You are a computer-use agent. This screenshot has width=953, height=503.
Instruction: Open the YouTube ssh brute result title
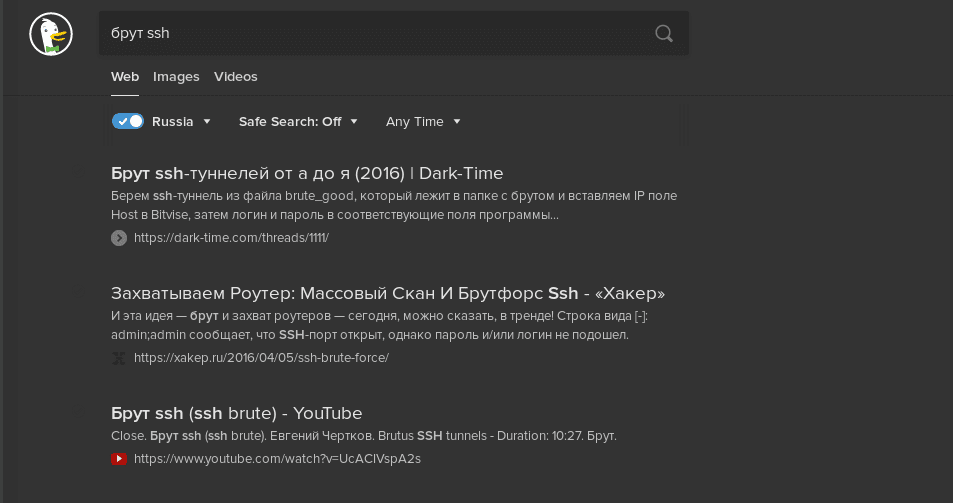click(x=236, y=413)
